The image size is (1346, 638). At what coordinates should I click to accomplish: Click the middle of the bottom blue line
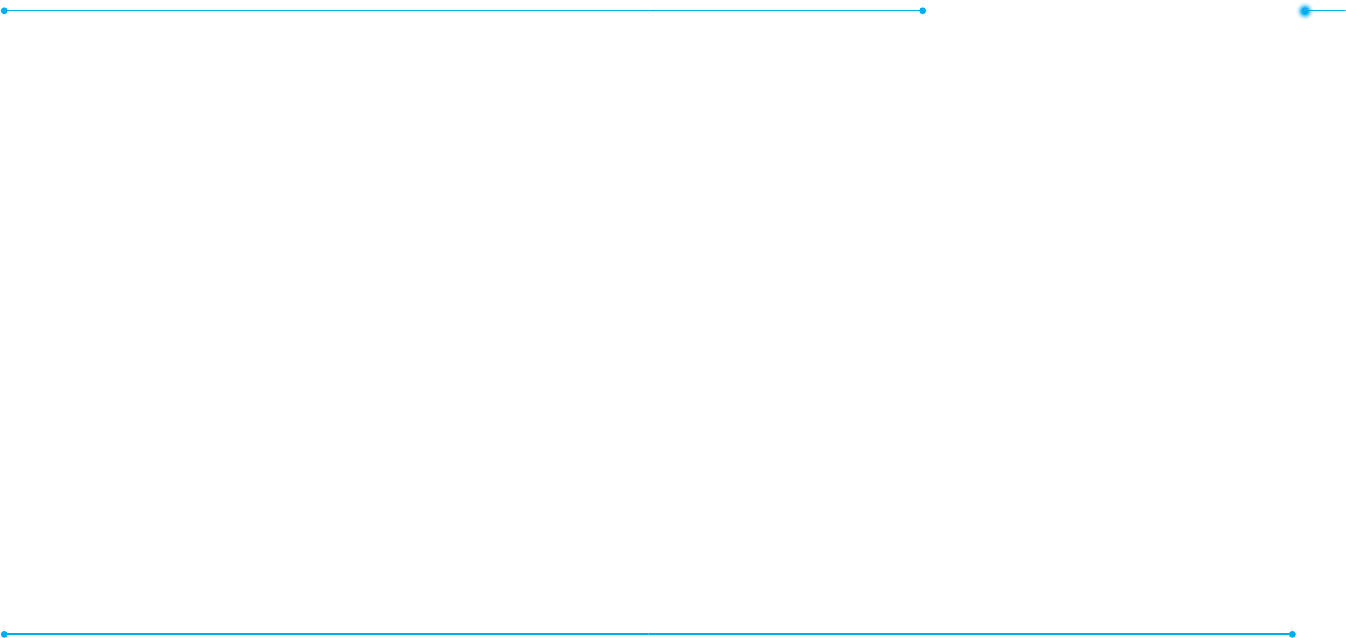pyautogui.click(x=648, y=634)
